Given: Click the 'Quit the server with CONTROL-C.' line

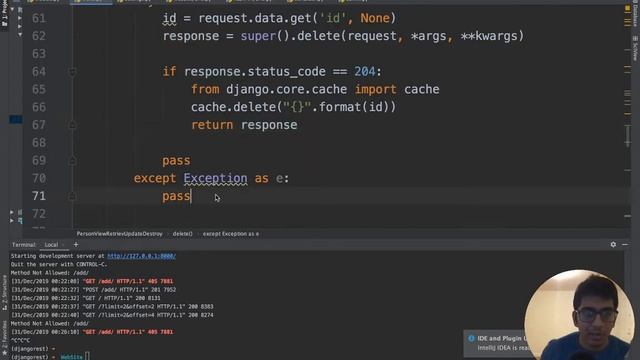Looking at the screenshot, I should pyautogui.click(x=59, y=264).
